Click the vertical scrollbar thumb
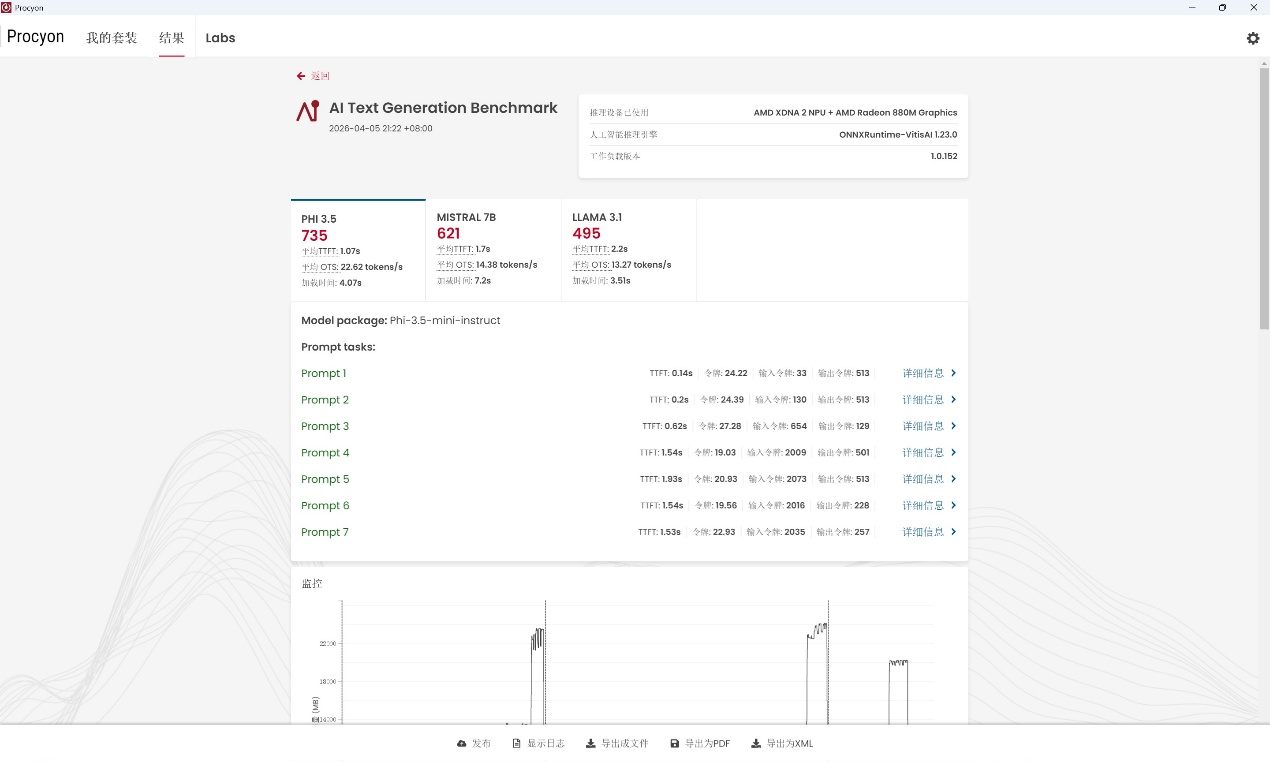This screenshot has height=762, width=1270. (x=1264, y=200)
